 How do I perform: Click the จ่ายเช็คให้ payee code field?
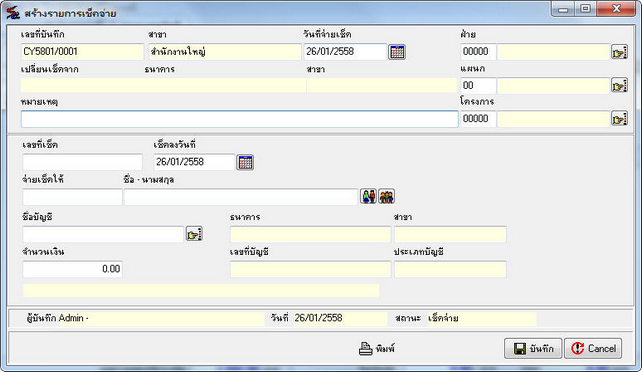coord(72,197)
